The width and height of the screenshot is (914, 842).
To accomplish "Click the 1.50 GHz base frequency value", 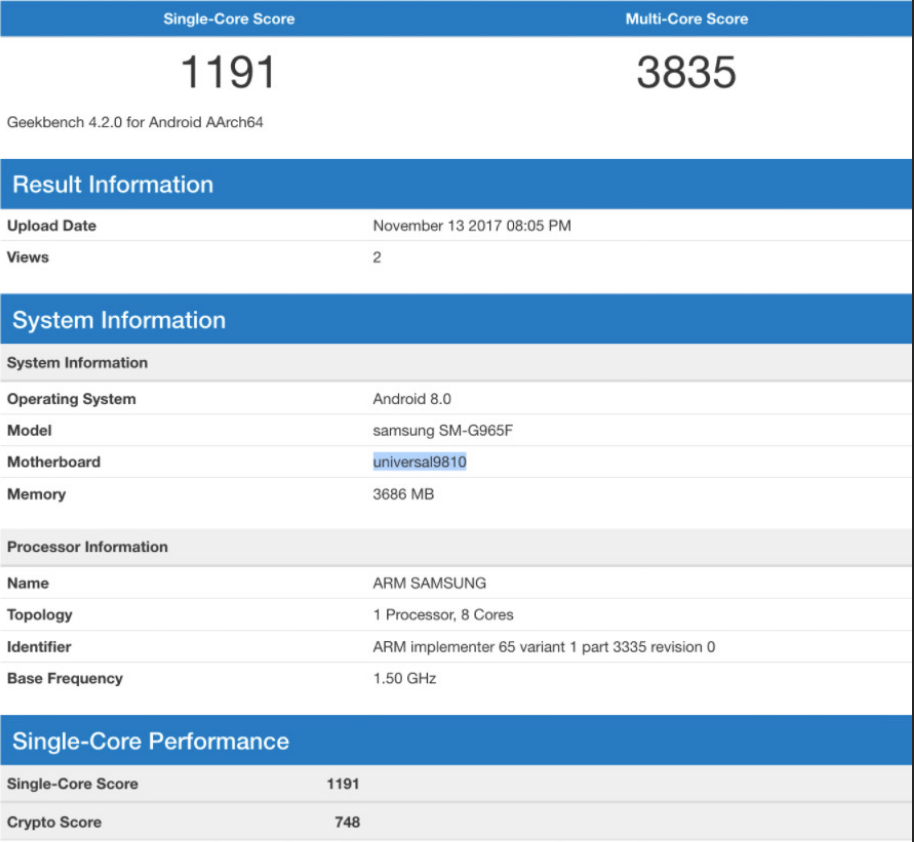I will (x=404, y=679).
